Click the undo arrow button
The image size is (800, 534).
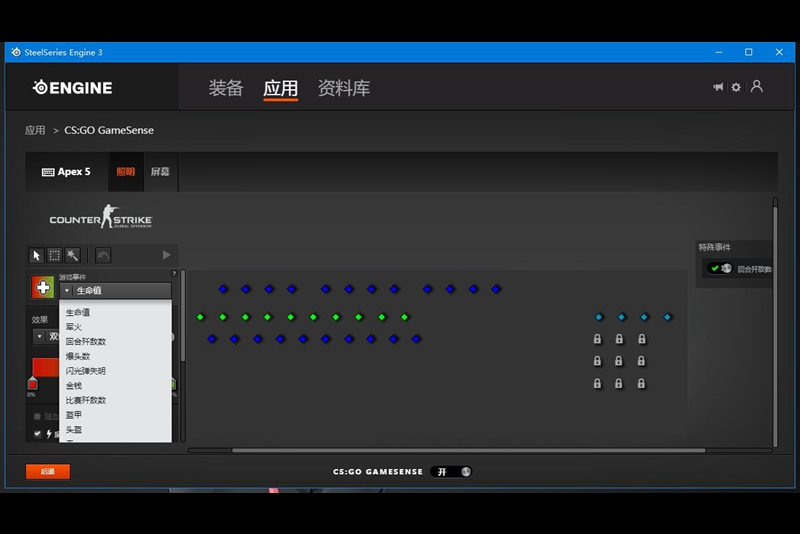point(103,255)
